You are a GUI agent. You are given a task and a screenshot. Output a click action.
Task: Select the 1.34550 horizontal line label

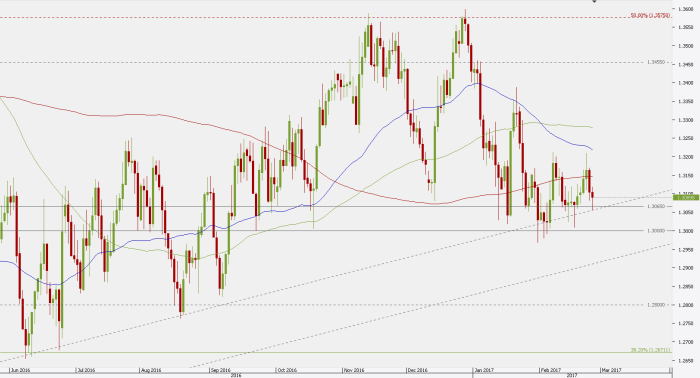655,62
